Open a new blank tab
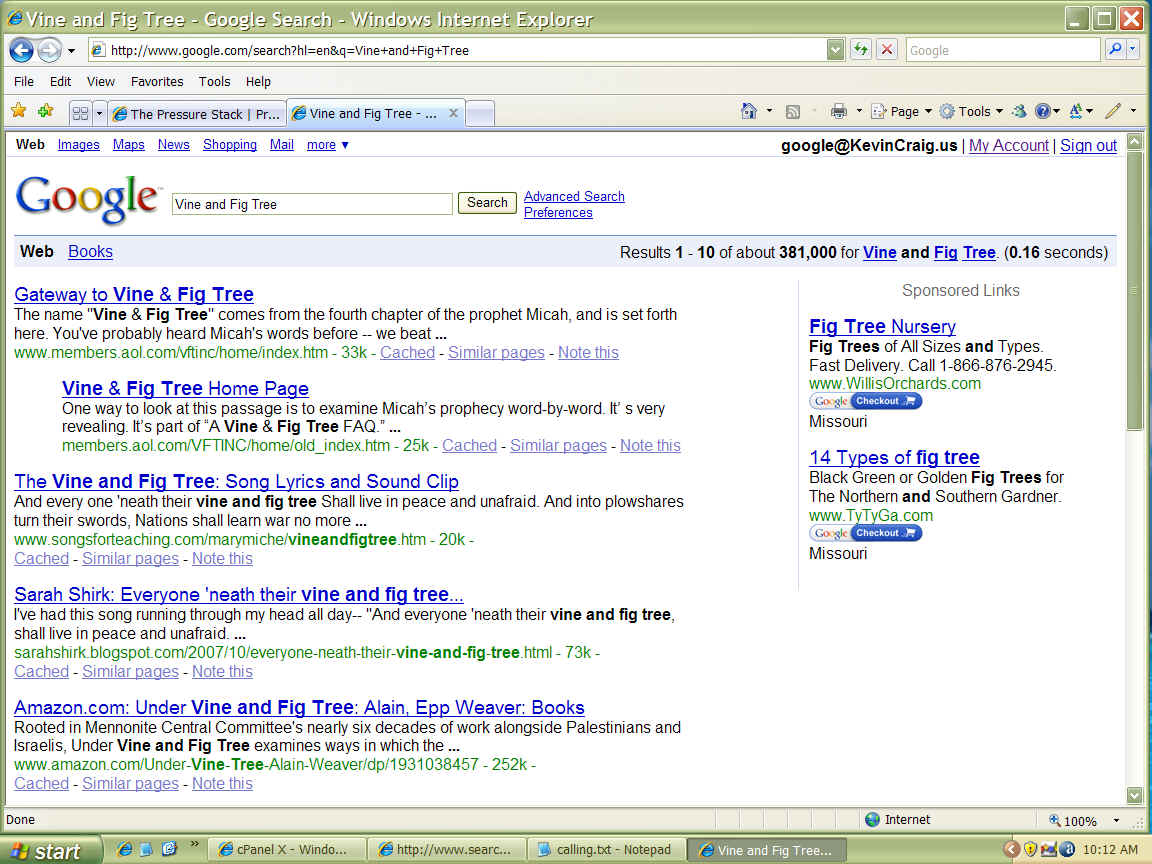The width and height of the screenshot is (1152, 864). tap(480, 113)
